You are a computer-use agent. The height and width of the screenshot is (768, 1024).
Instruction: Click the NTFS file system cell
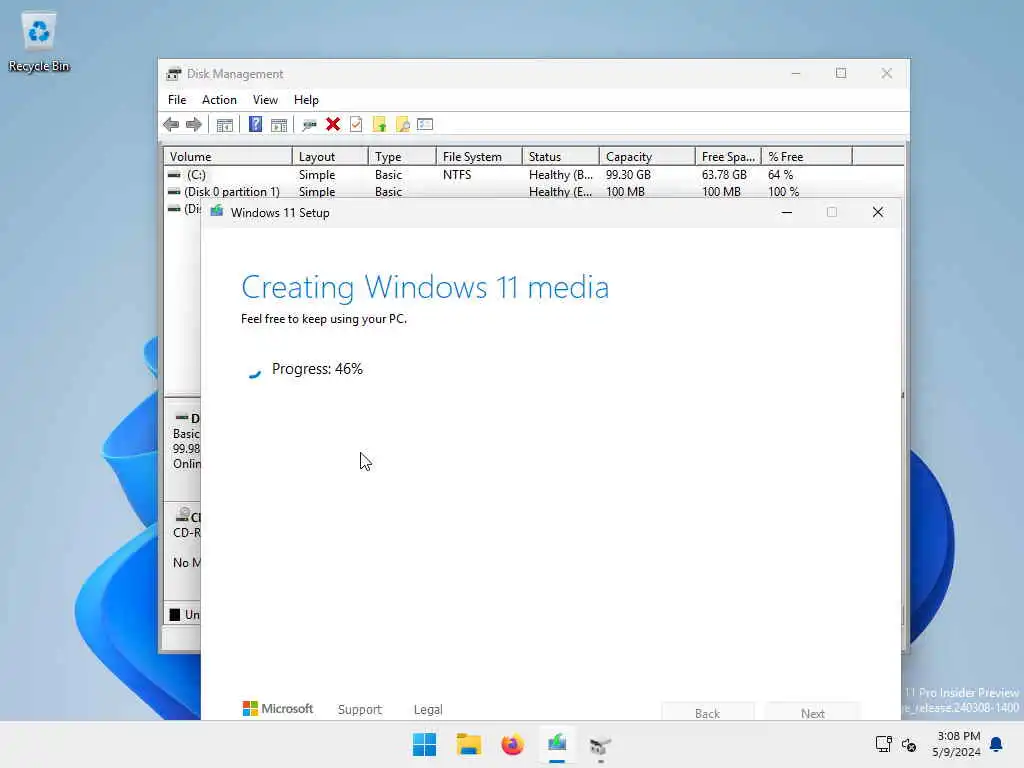point(457,174)
